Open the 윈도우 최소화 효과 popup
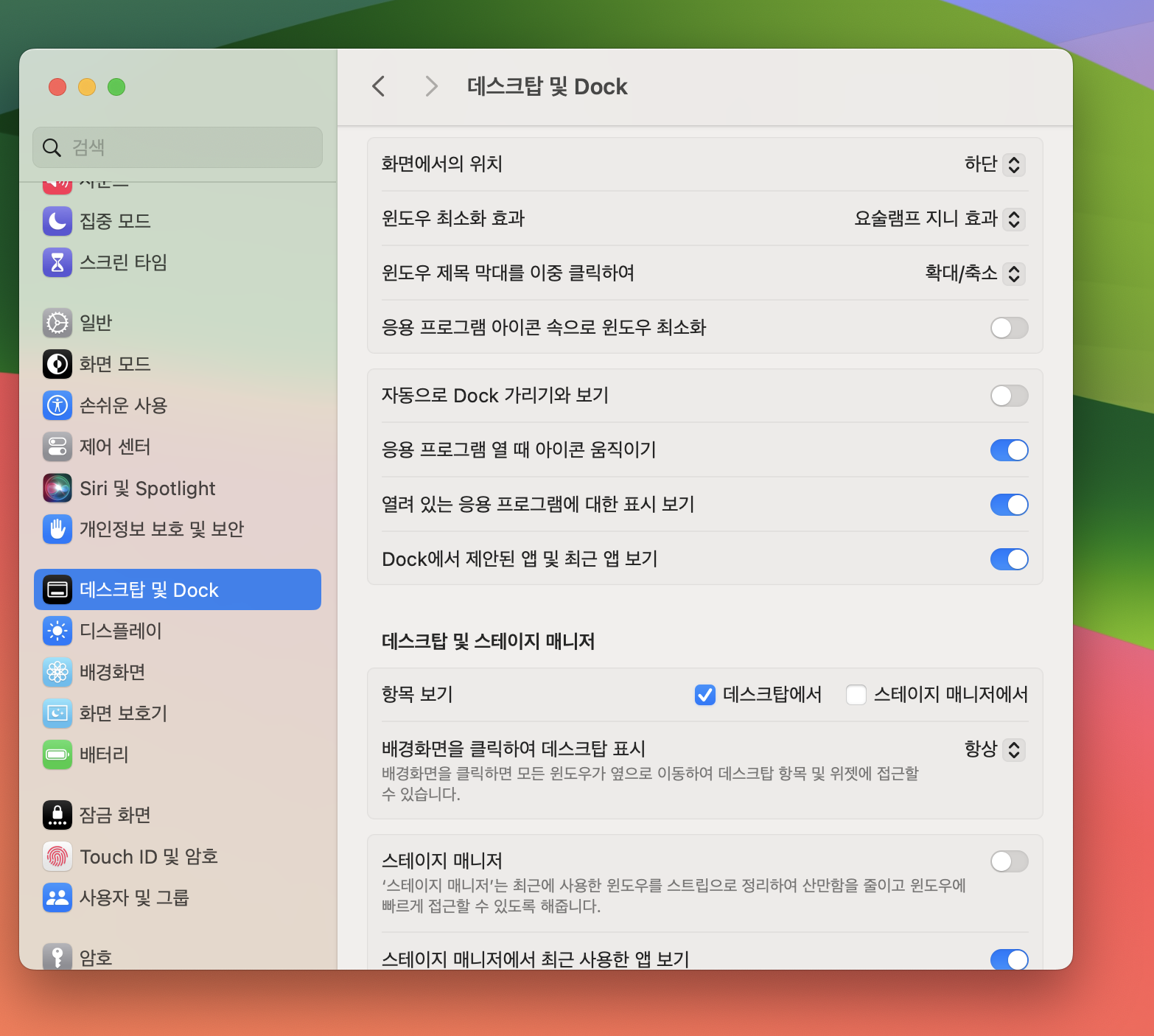 (940, 219)
